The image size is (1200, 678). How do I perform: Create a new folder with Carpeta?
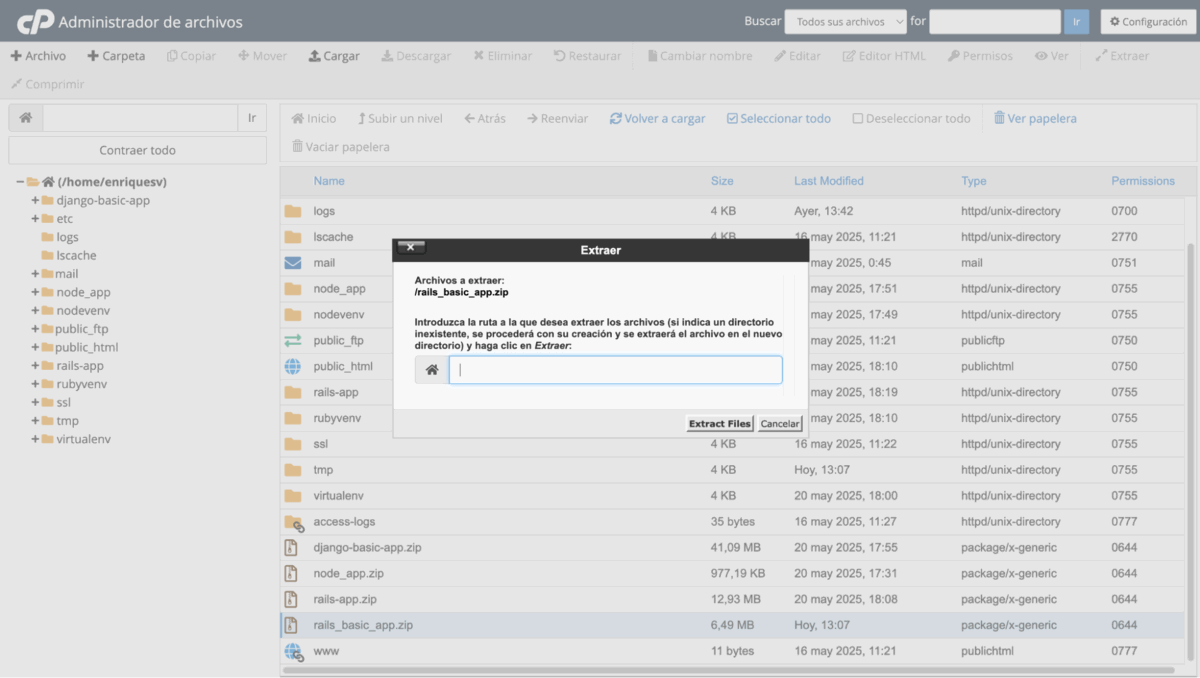(116, 56)
